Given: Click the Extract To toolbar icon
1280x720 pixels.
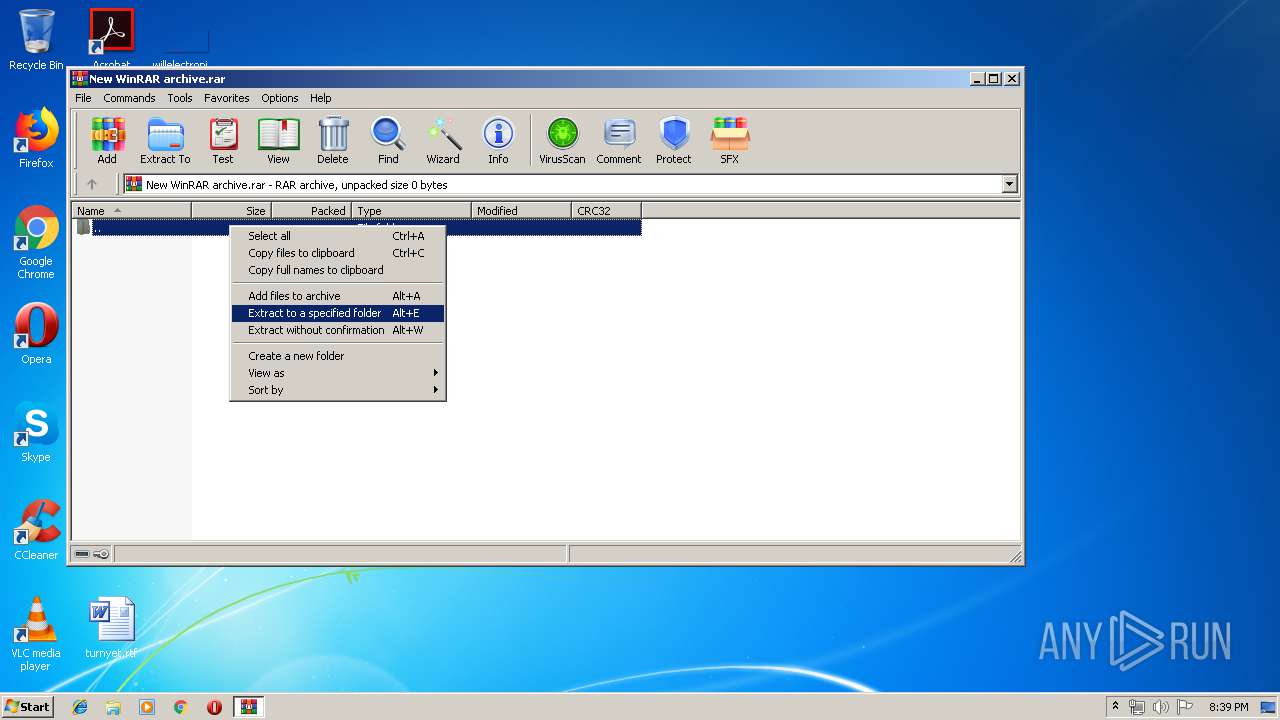Looking at the screenshot, I should click(165, 140).
